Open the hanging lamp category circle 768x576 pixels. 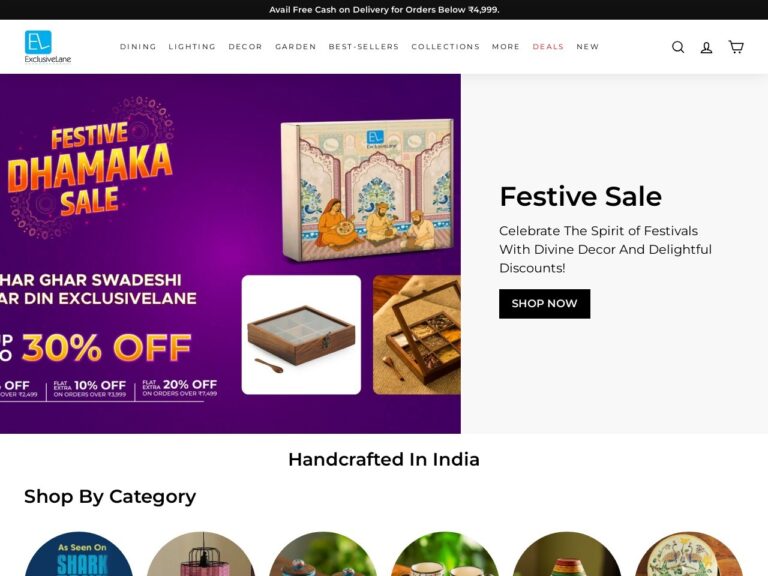click(x=201, y=554)
